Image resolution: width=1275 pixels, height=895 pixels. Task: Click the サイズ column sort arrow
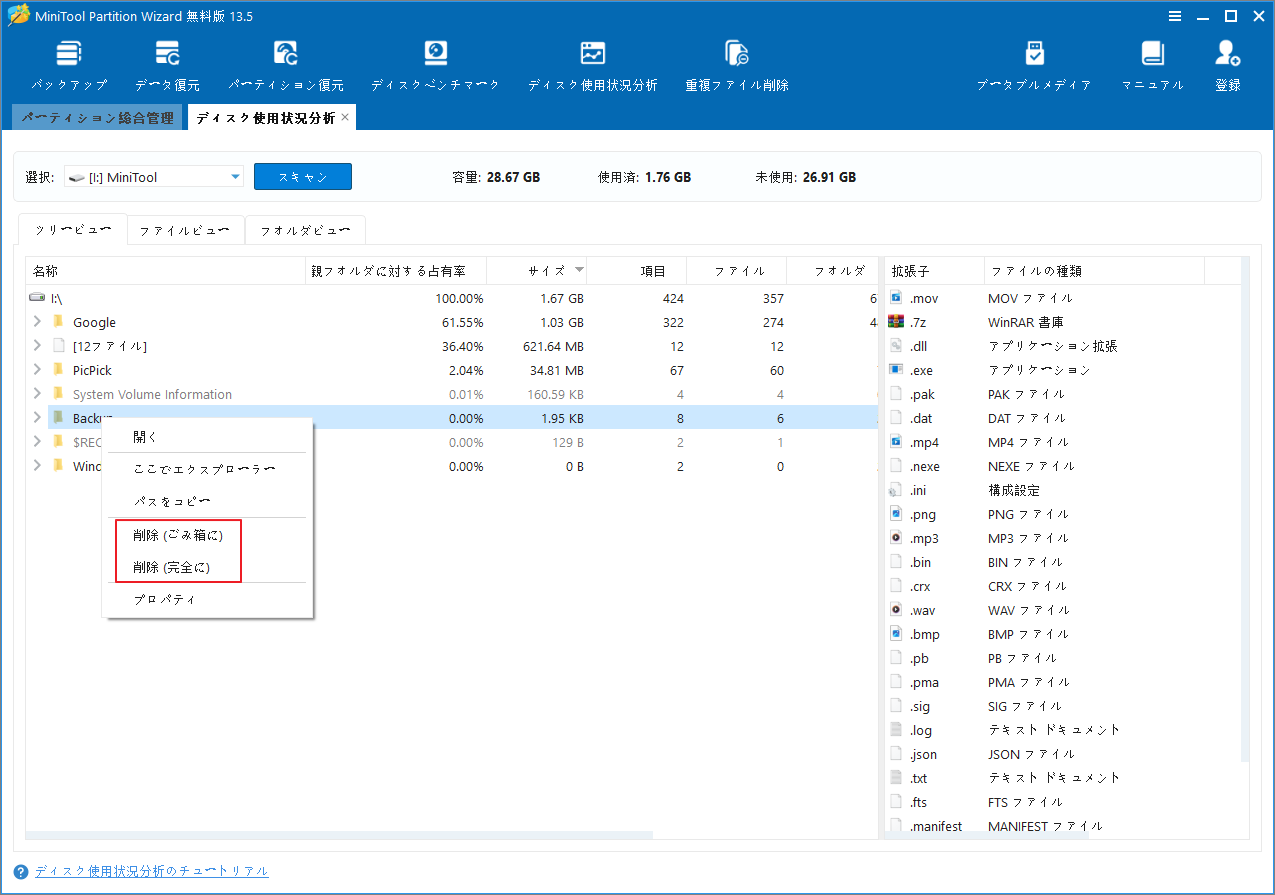tap(578, 270)
